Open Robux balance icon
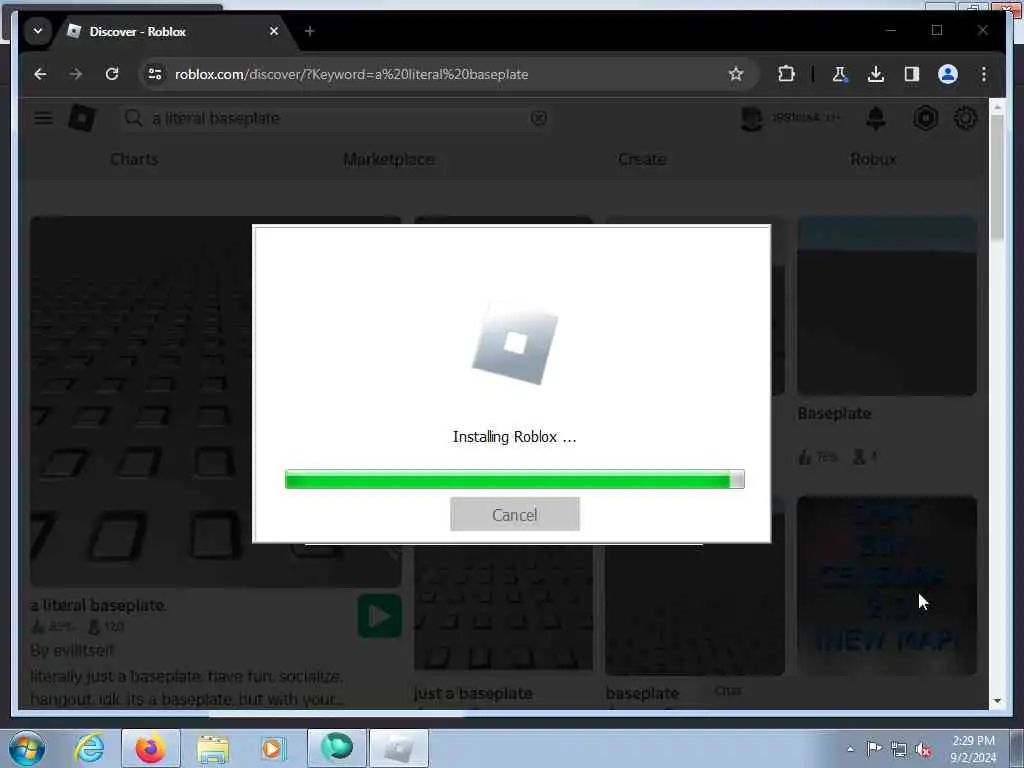Image resolution: width=1024 pixels, height=768 pixels. pyautogui.click(x=925, y=118)
